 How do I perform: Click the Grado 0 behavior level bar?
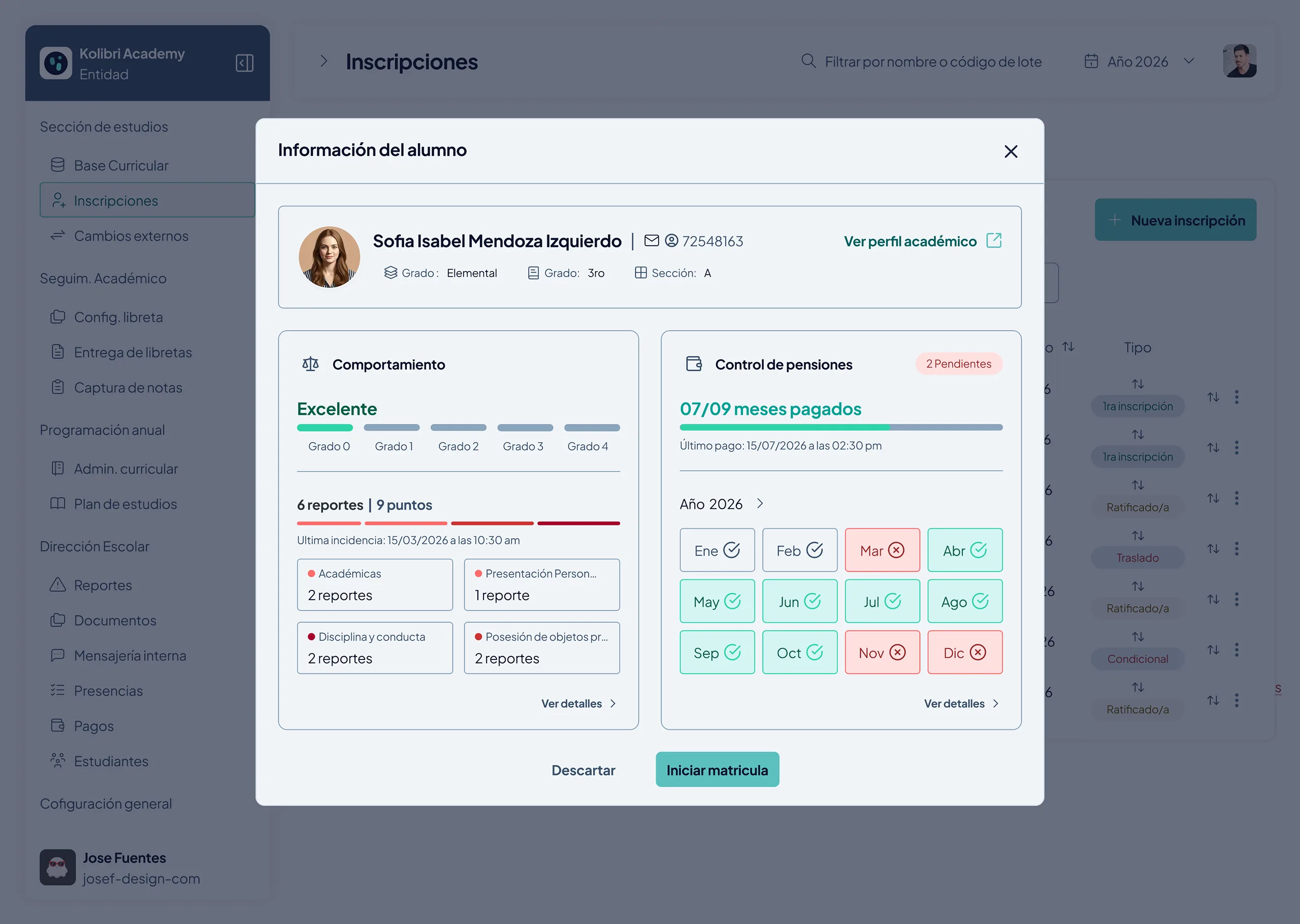(x=325, y=427)
